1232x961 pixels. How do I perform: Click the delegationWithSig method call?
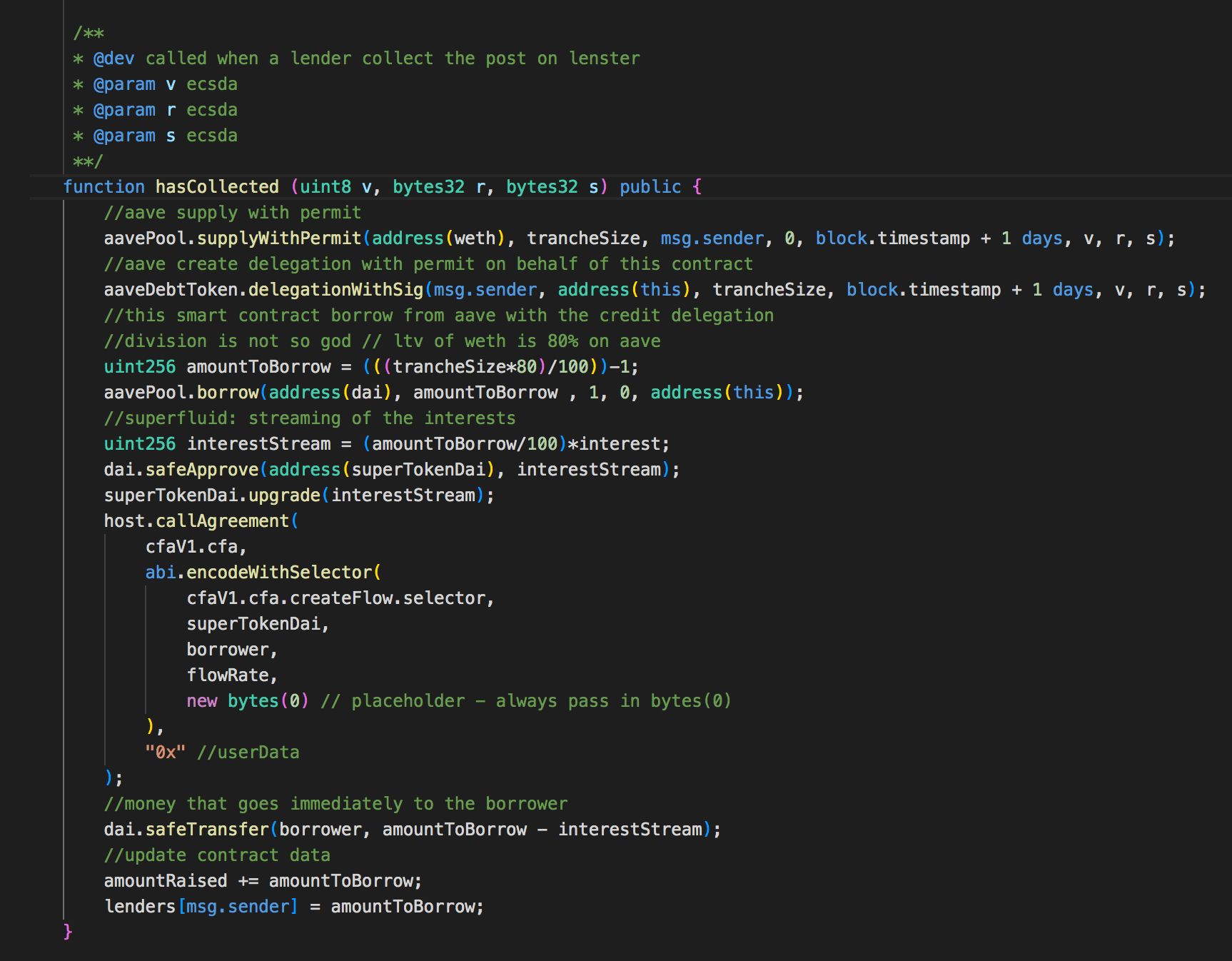pyautogui.click(x=335, y=290)
